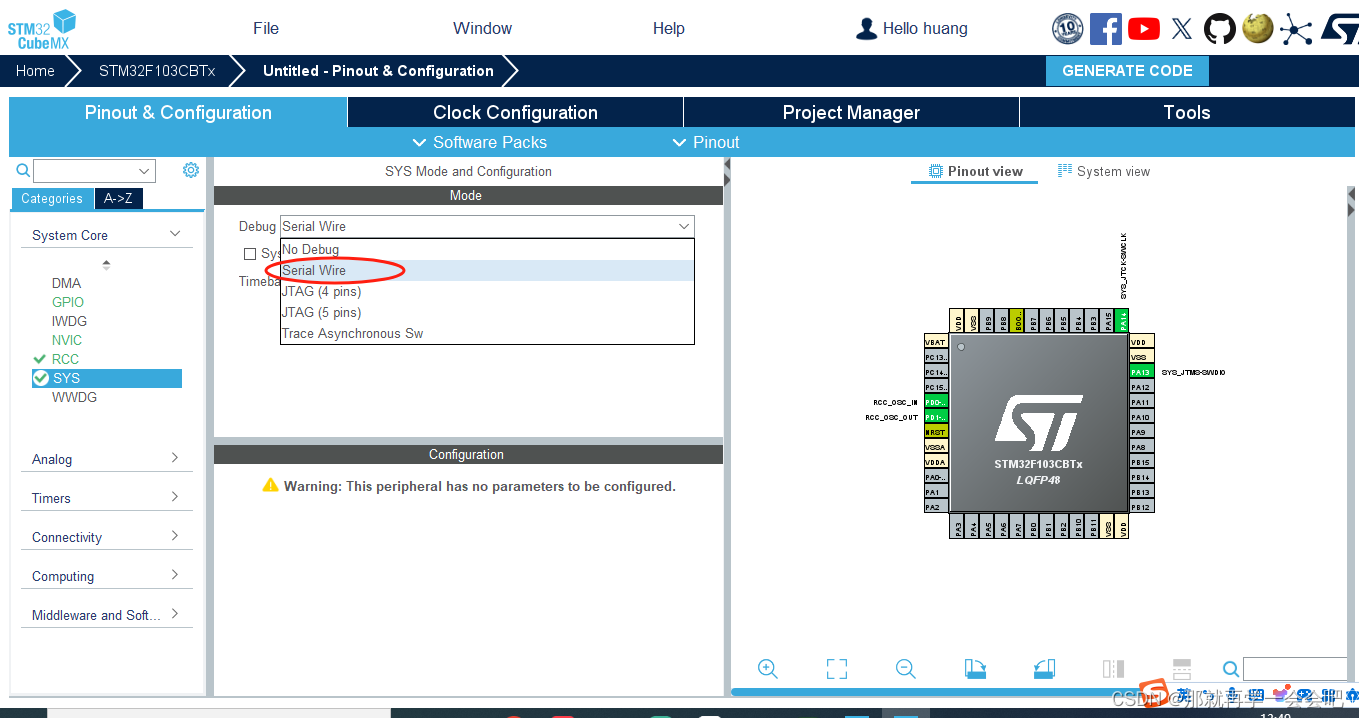Select DMA in System Core
The width and height of the screenshot is (1359, 718).
click(67, 283)
